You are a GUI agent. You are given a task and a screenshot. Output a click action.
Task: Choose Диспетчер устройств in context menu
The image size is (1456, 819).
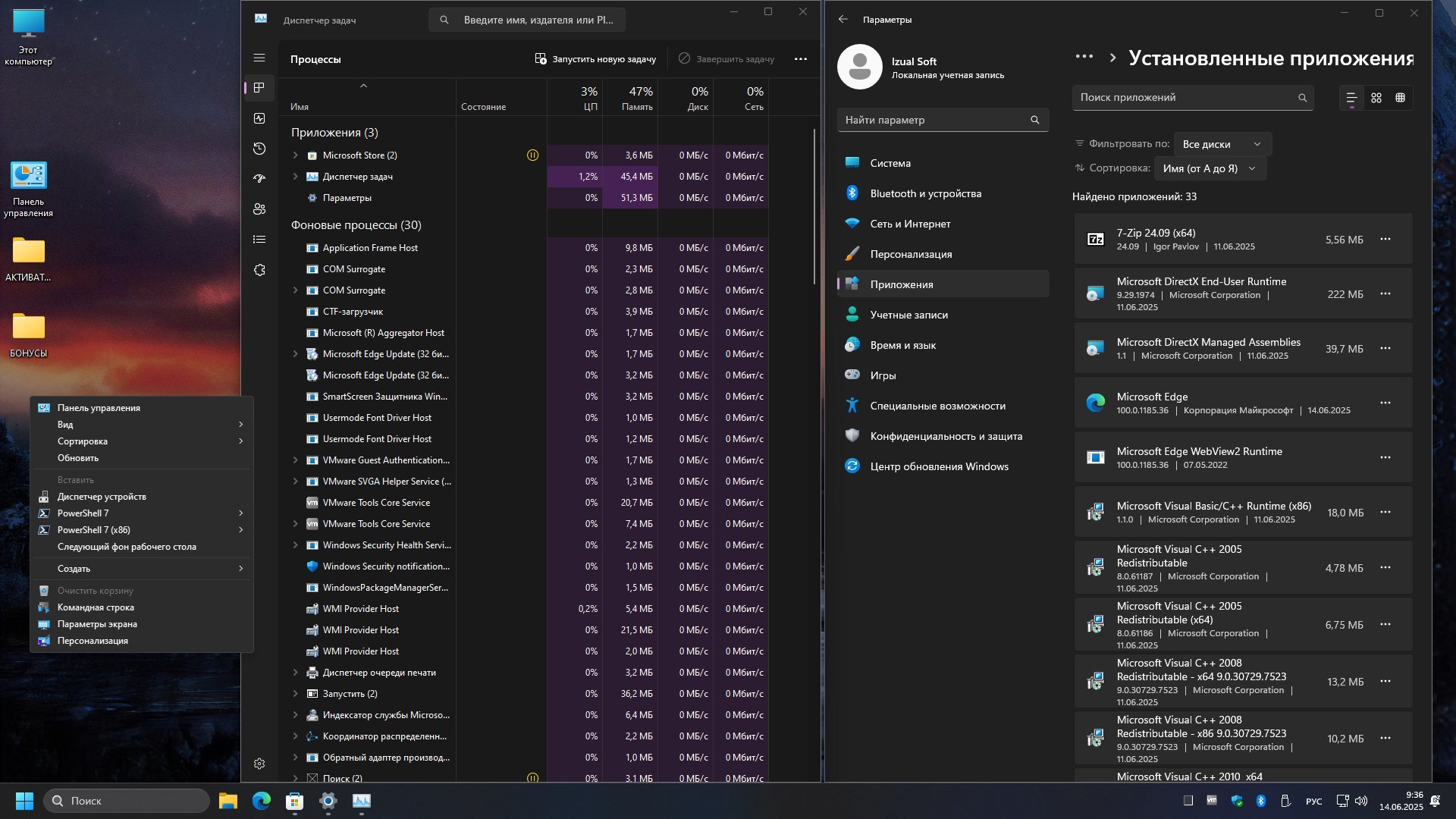[142, 497]
